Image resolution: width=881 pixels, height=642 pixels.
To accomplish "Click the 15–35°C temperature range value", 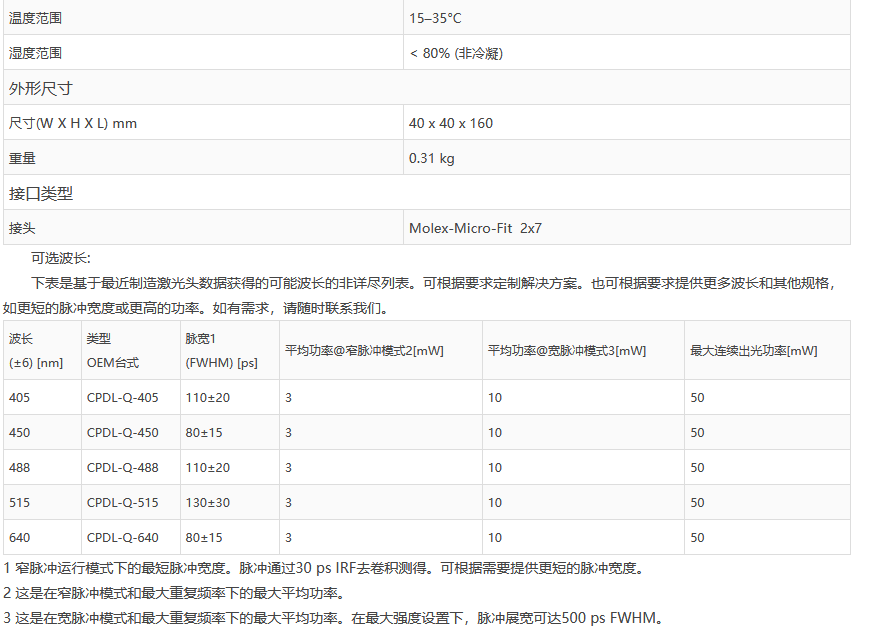I will click(435, 18).
